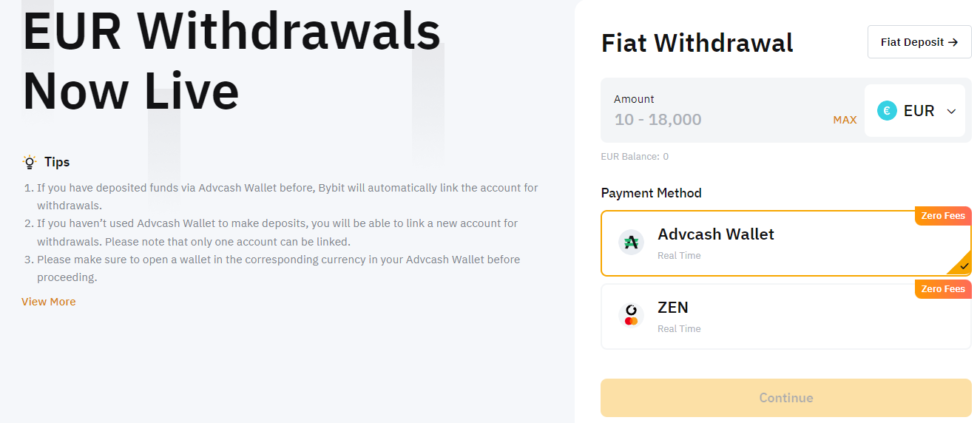Open the EUR currency dropdown

[915, 111]
